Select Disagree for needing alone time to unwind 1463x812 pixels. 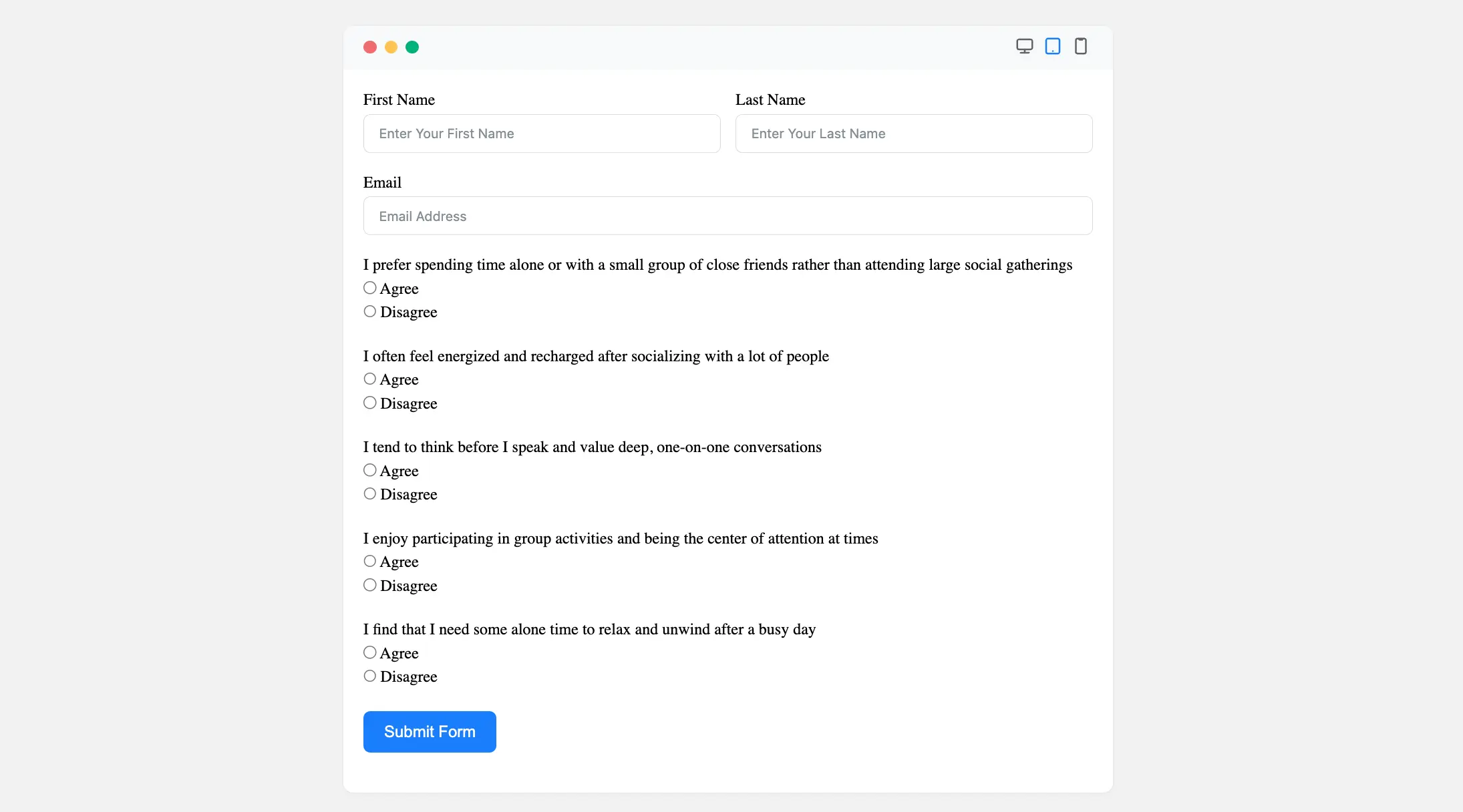pos(369,676)
